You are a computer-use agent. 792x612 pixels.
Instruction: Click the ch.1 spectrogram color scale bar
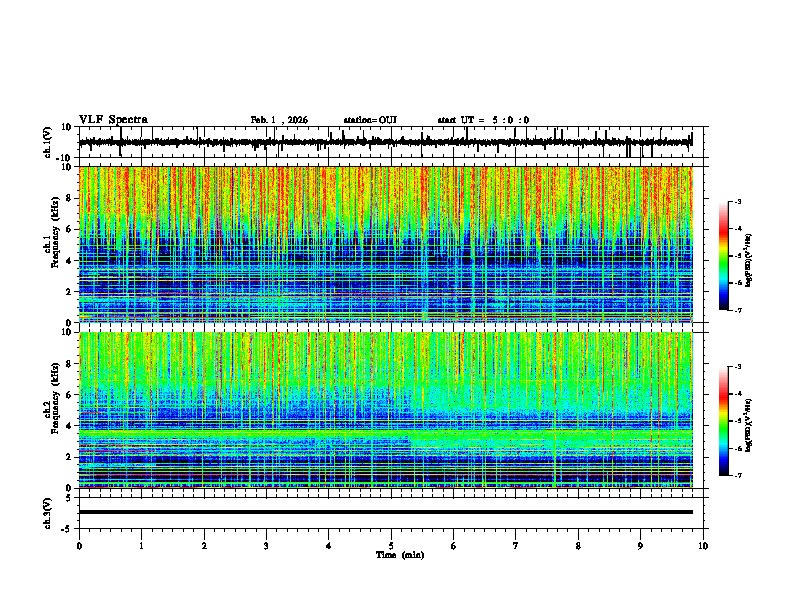[x=723, y=256]
